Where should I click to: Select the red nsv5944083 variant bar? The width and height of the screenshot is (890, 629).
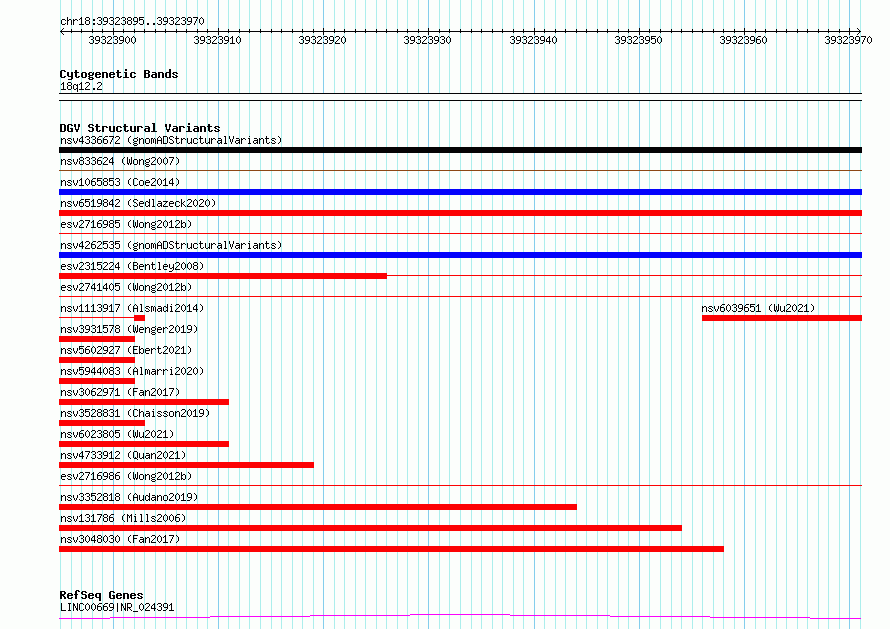[97, 381]
